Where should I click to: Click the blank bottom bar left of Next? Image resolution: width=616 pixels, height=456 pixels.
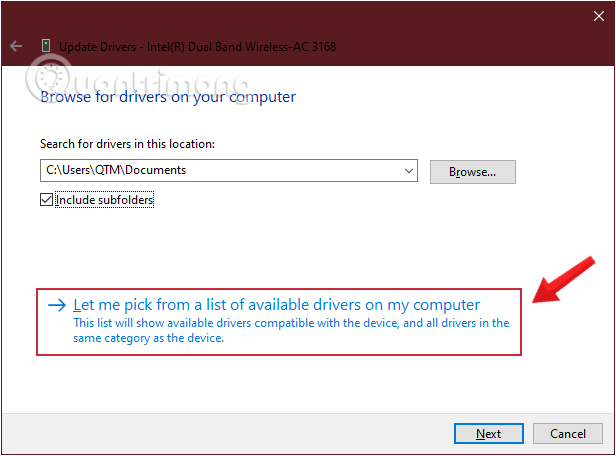[x=220, y=433]
